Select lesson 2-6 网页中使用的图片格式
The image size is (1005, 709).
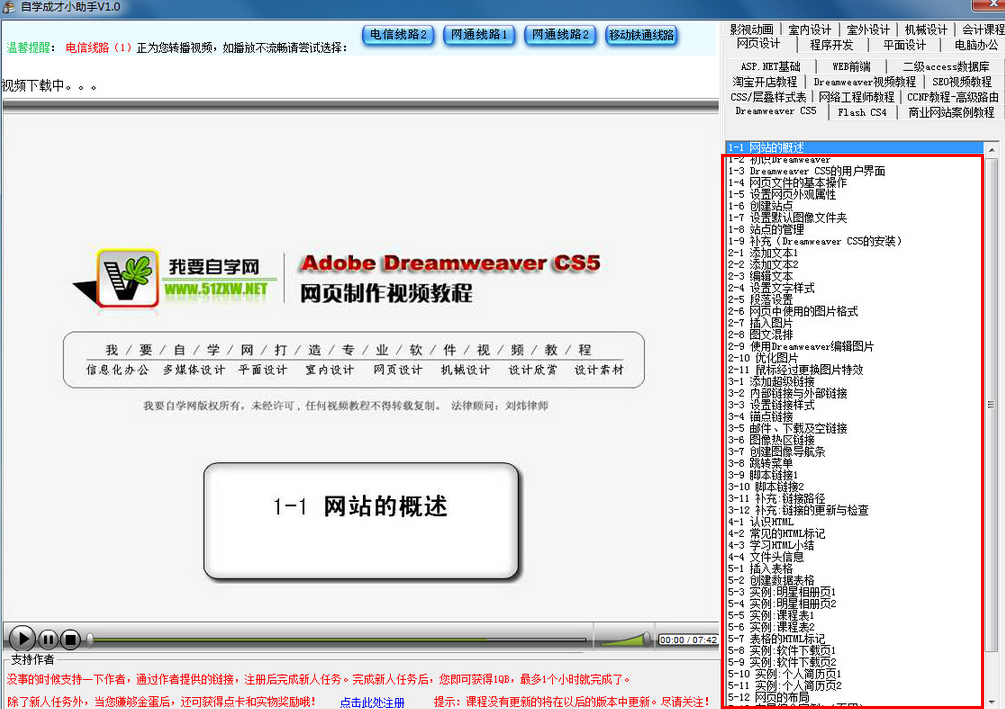[855, 312]
